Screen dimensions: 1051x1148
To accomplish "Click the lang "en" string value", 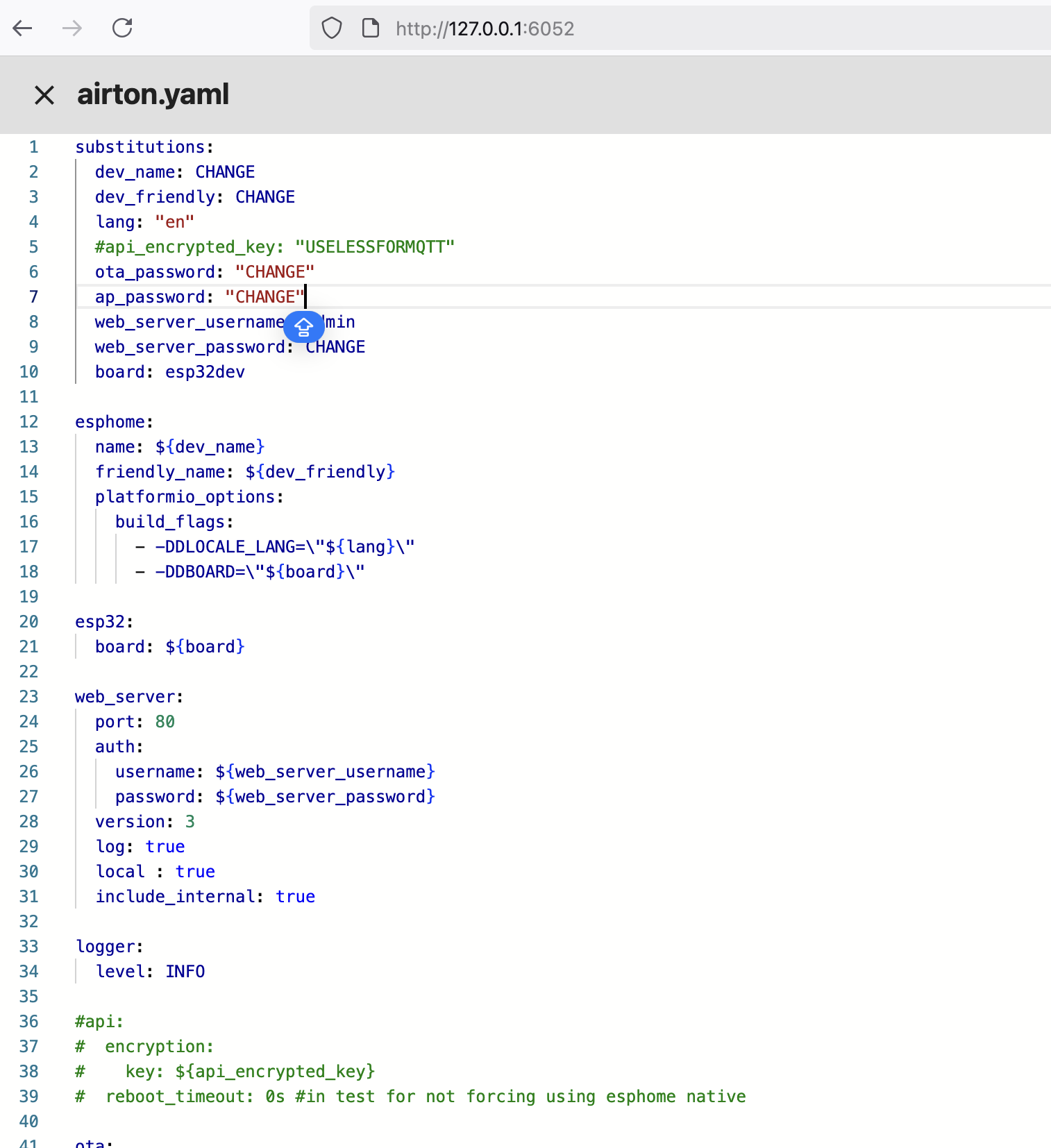I will click(x=174, y=222).
